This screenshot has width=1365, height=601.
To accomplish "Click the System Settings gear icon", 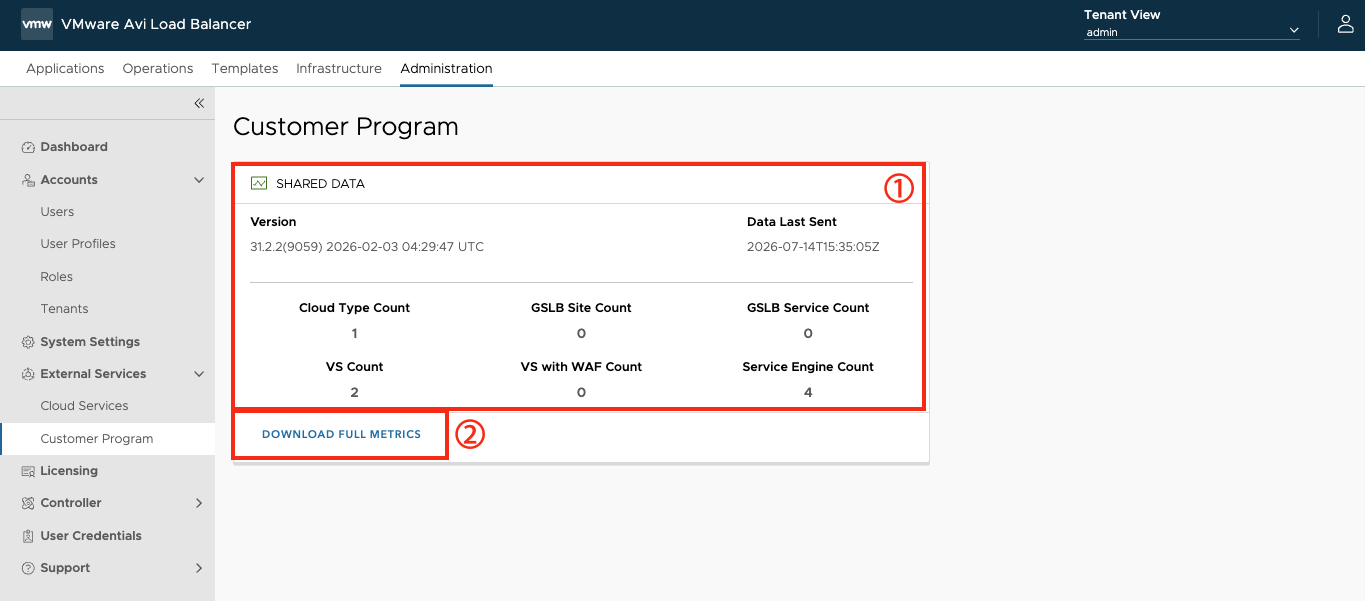I will (x=28, y=342).
